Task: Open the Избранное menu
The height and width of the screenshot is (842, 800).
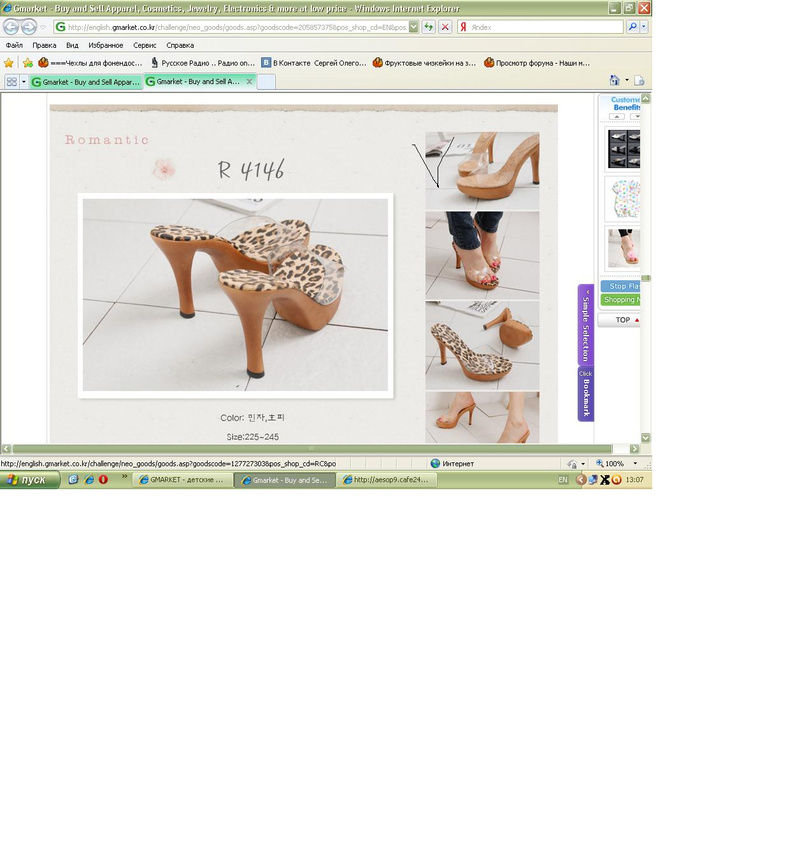Action: click(105, 45)
